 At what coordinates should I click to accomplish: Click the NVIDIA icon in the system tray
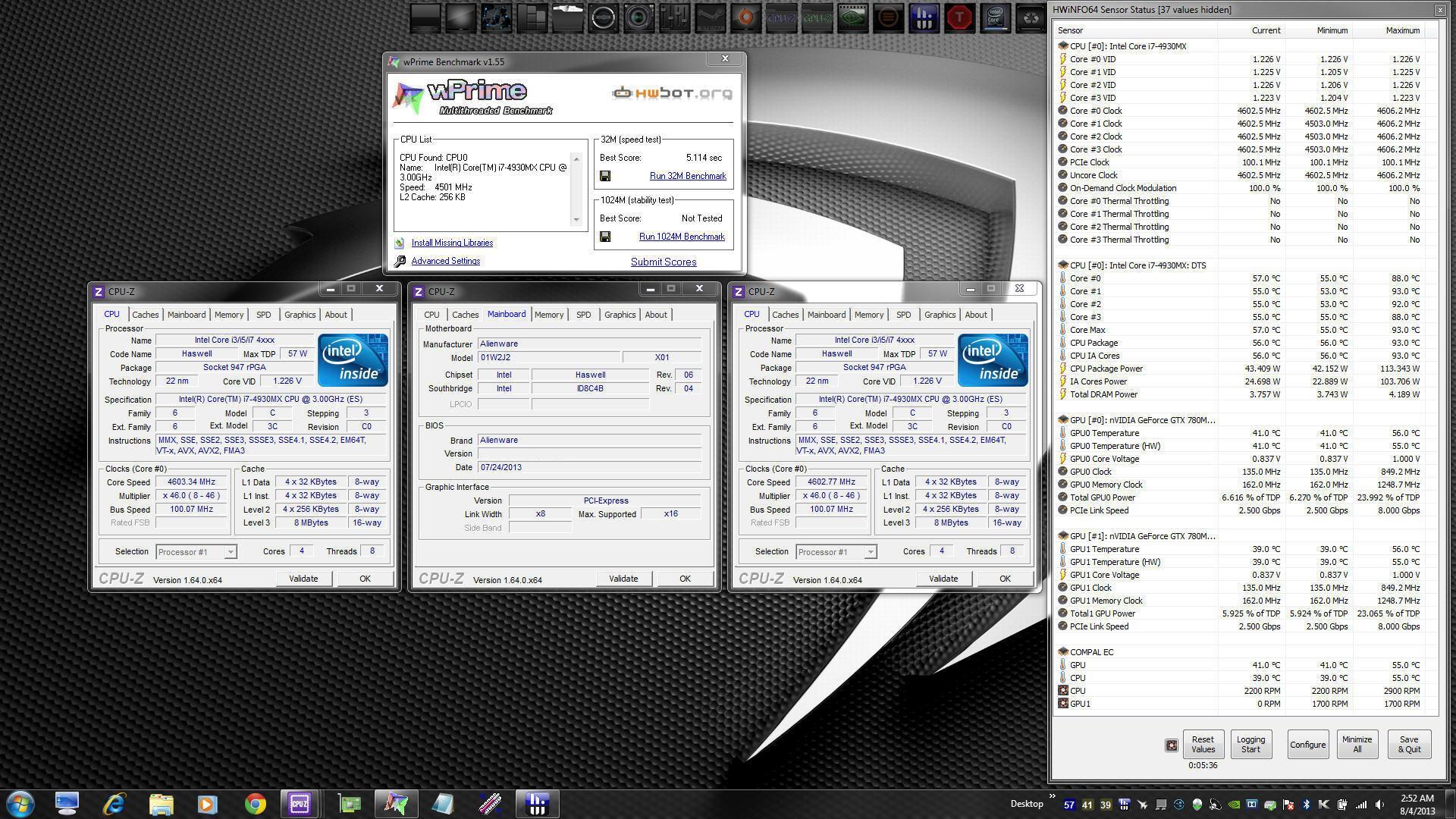(x=1234, y=805)
